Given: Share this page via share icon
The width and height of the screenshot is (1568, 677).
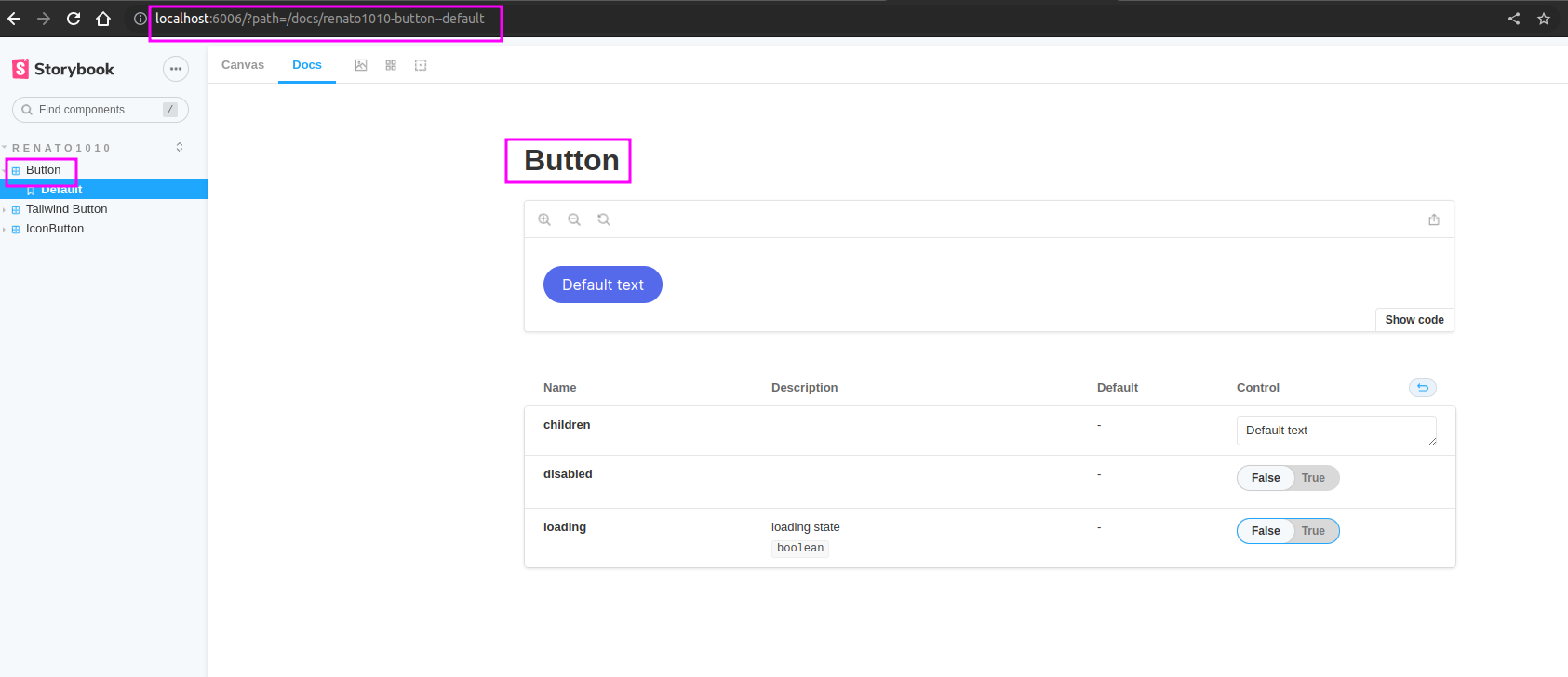Looking at the screenshot, I should (1514, 19).
